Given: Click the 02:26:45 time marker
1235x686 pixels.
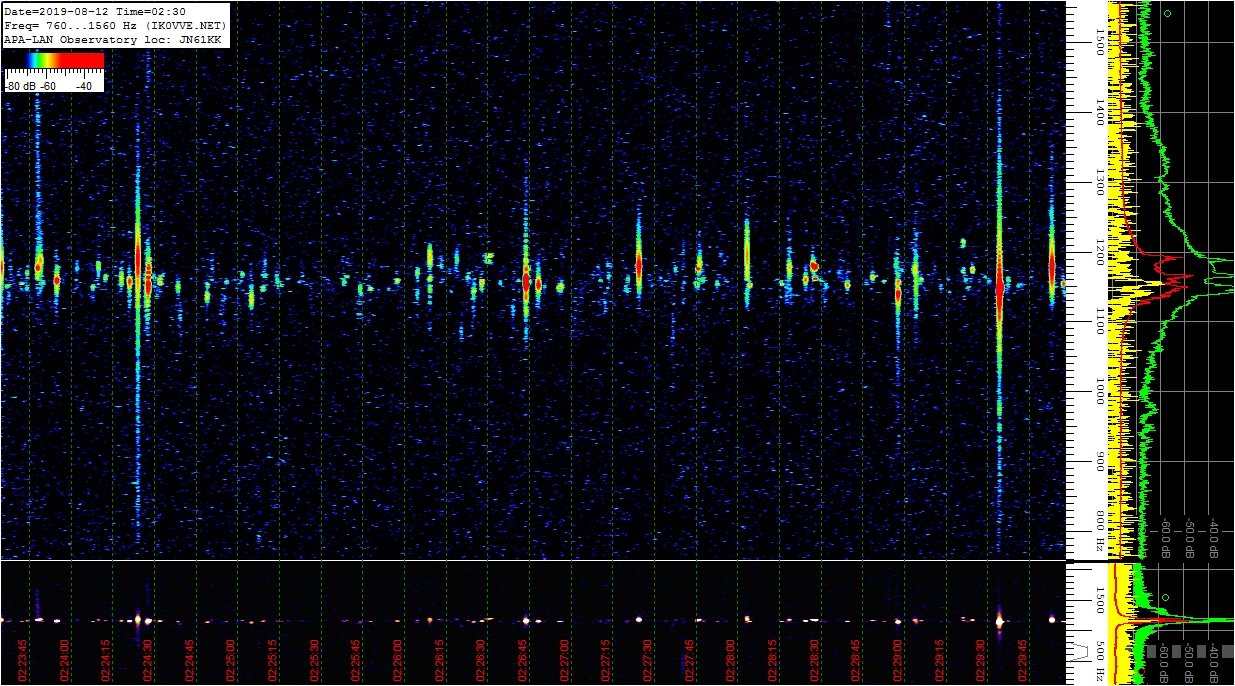Looking at the screenshot, I should (523, 661).
